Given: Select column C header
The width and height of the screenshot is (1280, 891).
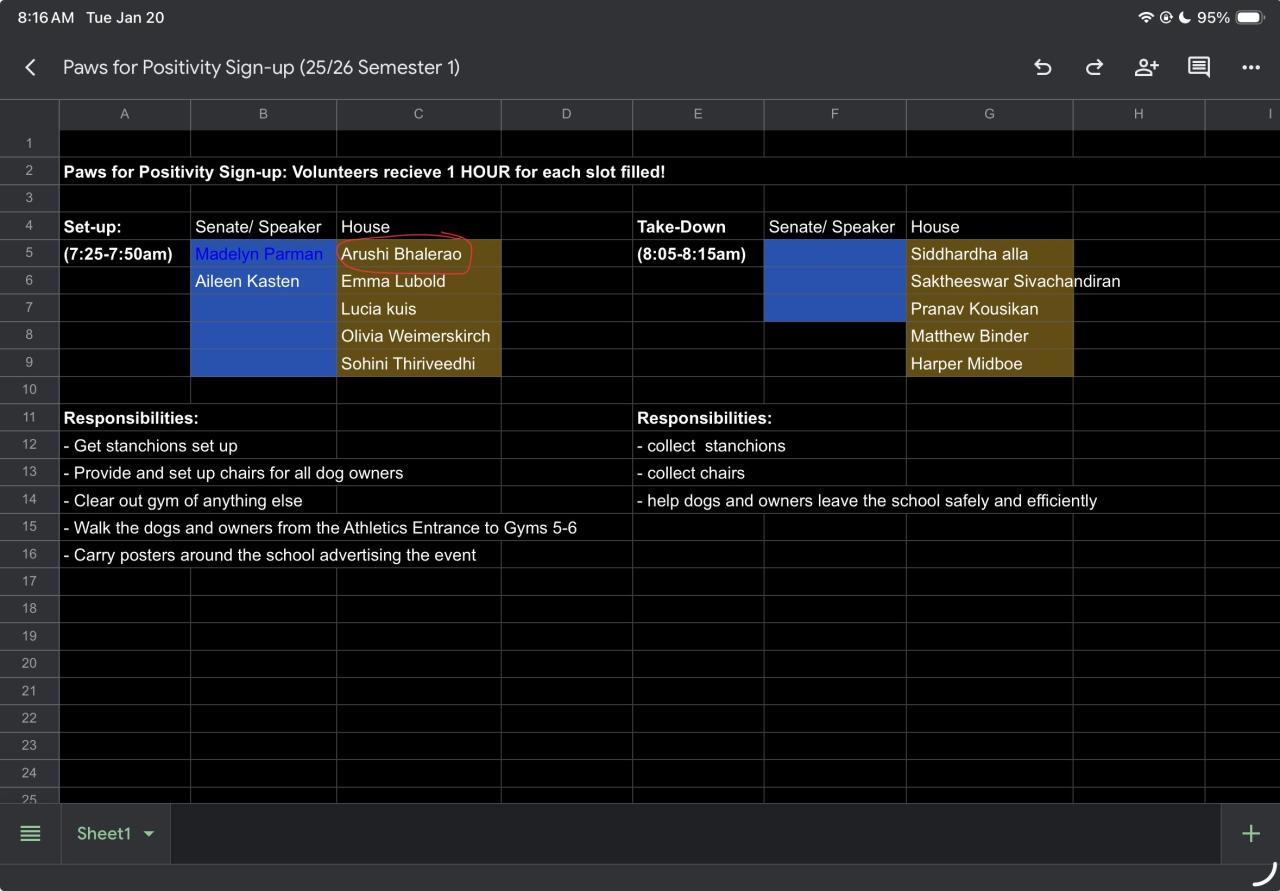Looking at the screenshot, I should 418,114.
